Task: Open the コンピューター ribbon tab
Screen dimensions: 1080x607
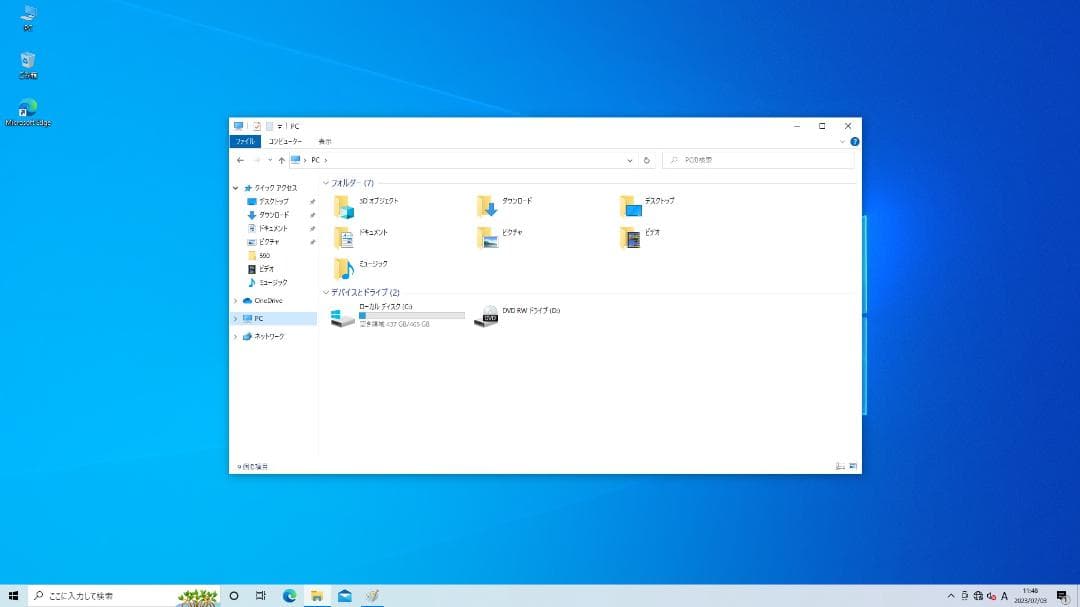Action: [x=284, y=141]
